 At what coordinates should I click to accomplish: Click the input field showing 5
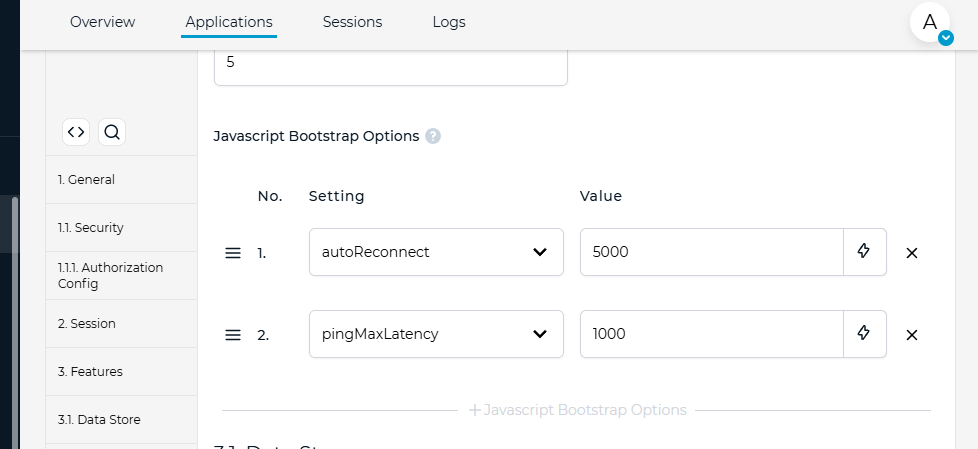390,65
